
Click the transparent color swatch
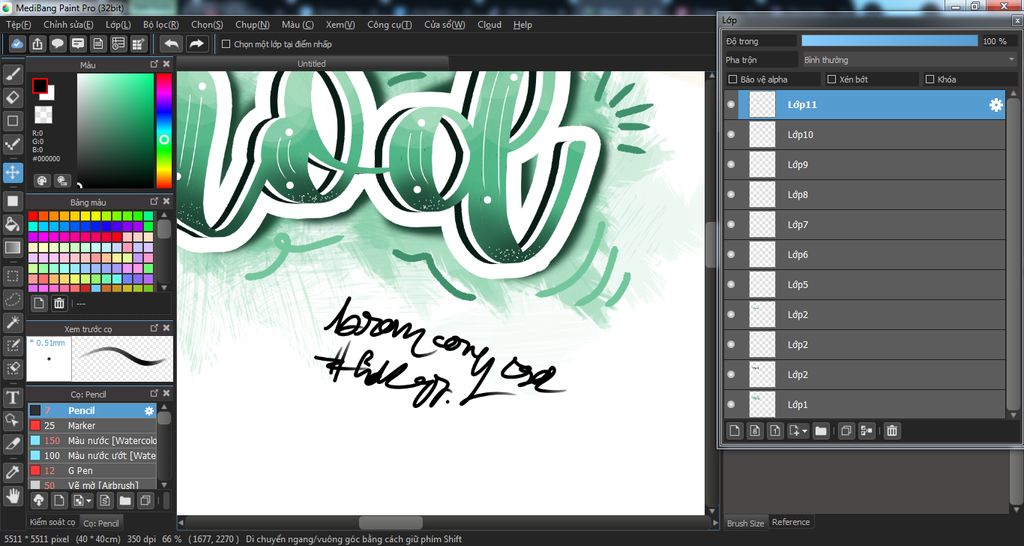point(43,115)
